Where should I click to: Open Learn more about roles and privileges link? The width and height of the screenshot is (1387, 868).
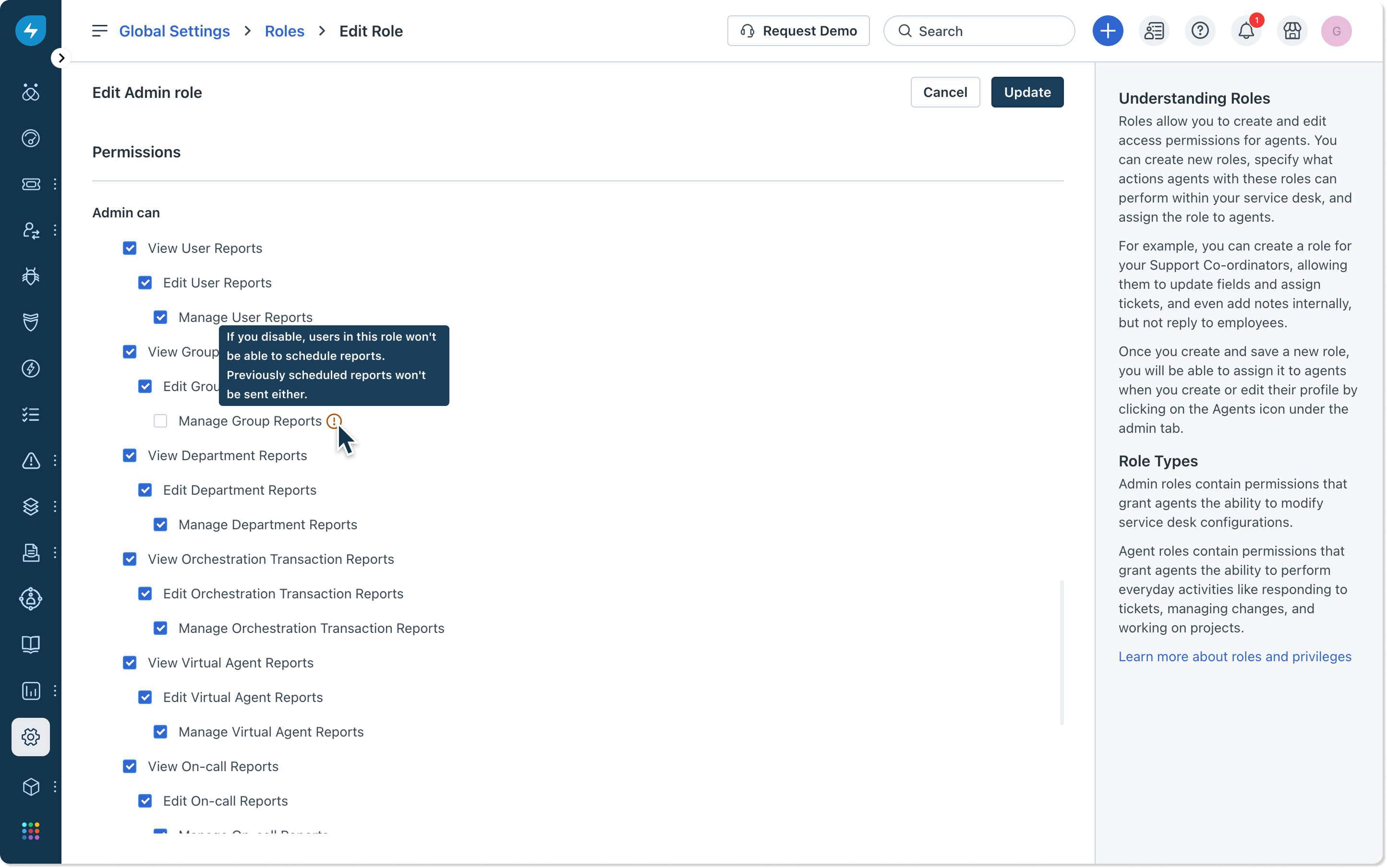click(1234, 656)
